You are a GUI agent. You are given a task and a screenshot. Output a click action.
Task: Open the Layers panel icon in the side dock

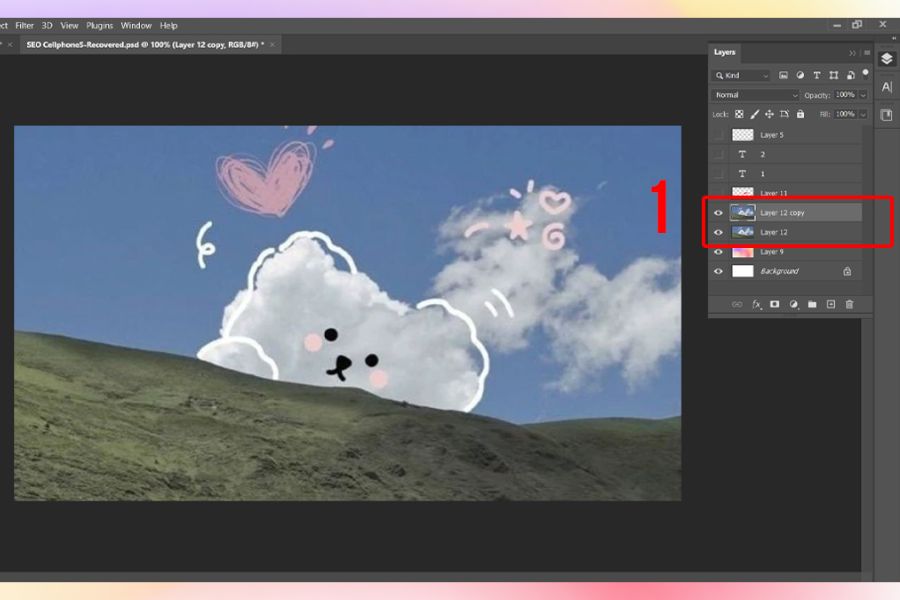(887, 59)
